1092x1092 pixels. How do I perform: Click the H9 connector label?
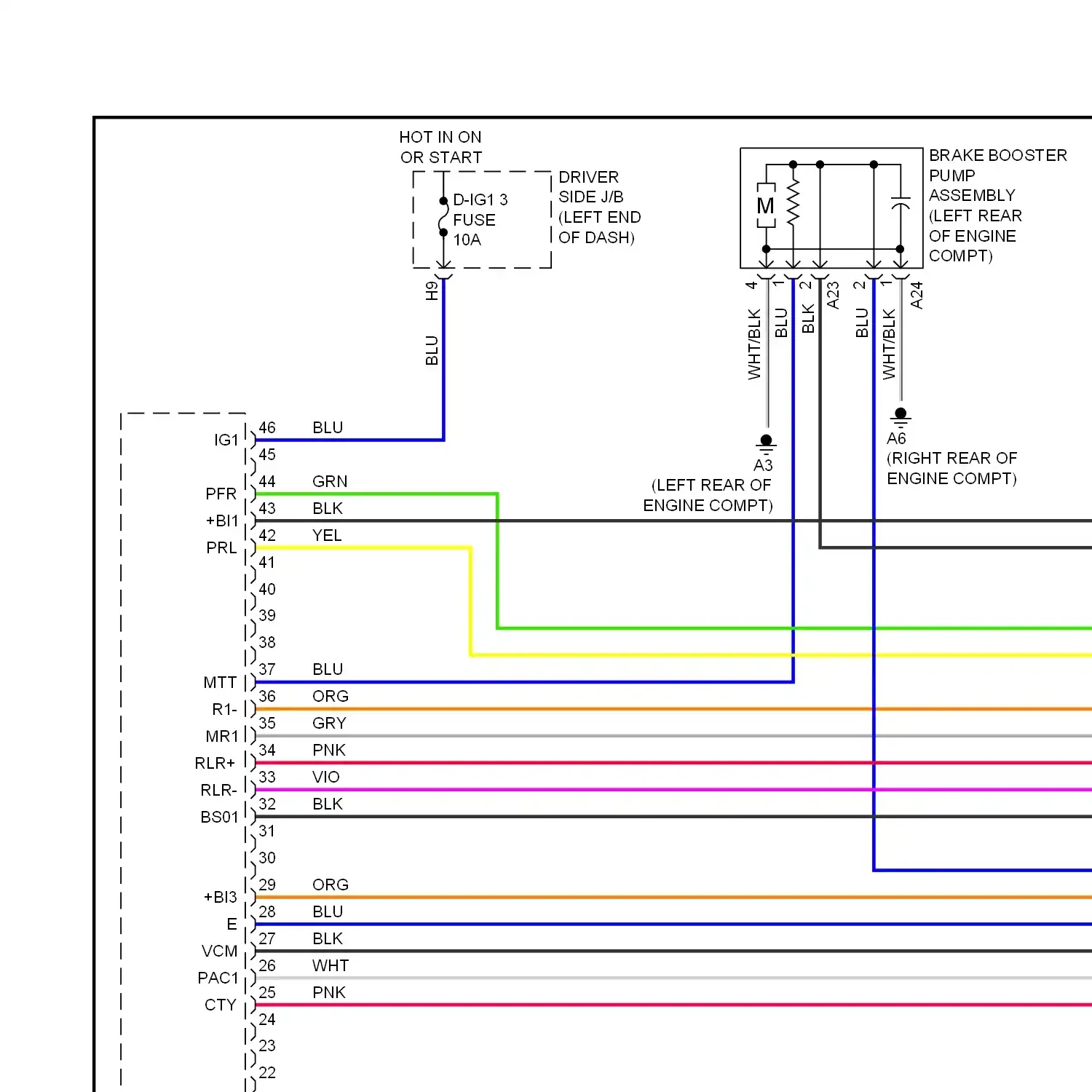pyautogui.click(x=432, y=290)
